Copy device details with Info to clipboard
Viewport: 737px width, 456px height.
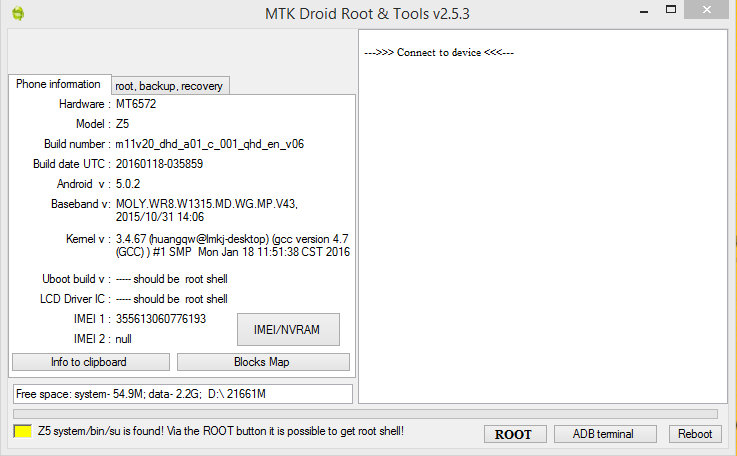[89, 362]
